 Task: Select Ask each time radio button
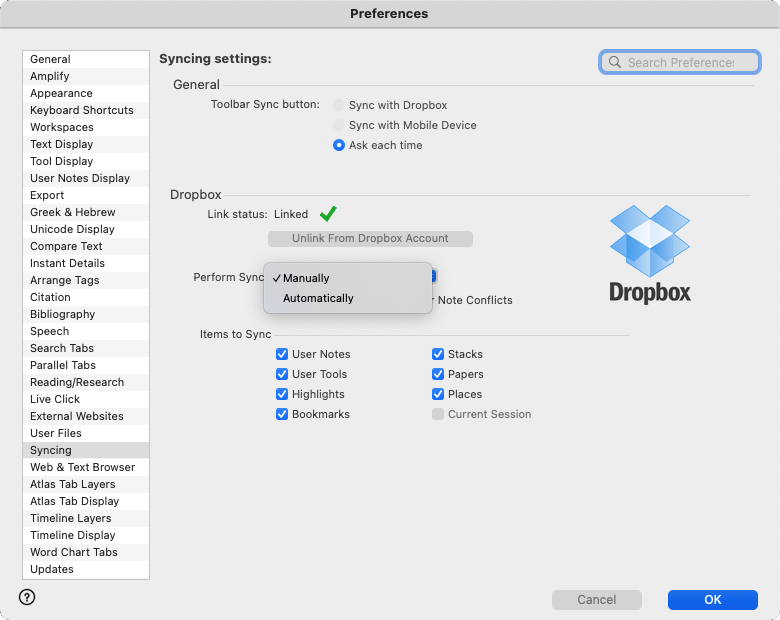(339, 145)
